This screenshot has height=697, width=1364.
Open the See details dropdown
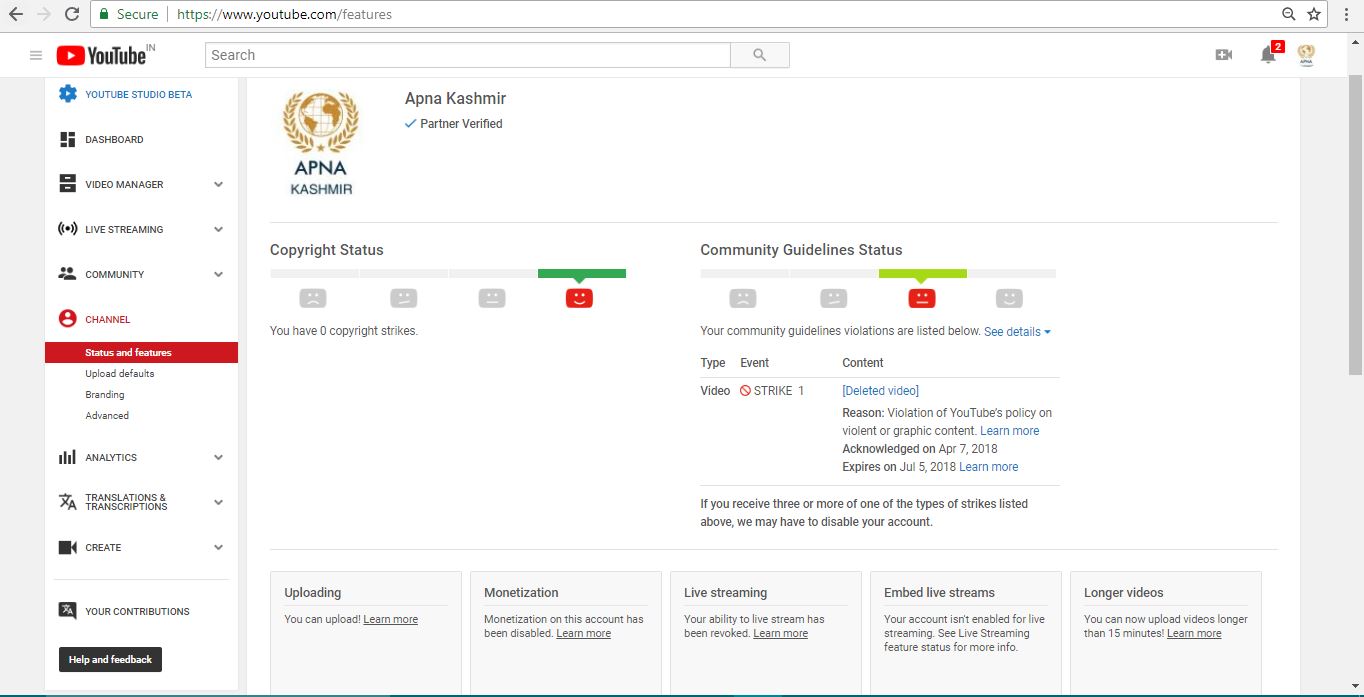coord(1017,332)
